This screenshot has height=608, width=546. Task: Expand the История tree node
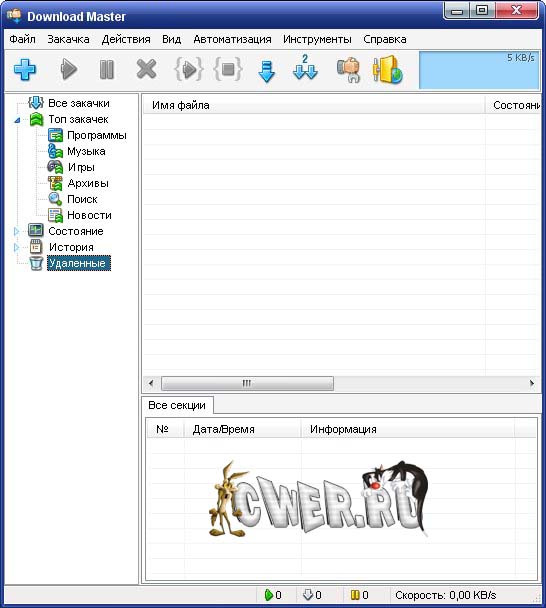(x=16, y=247)
